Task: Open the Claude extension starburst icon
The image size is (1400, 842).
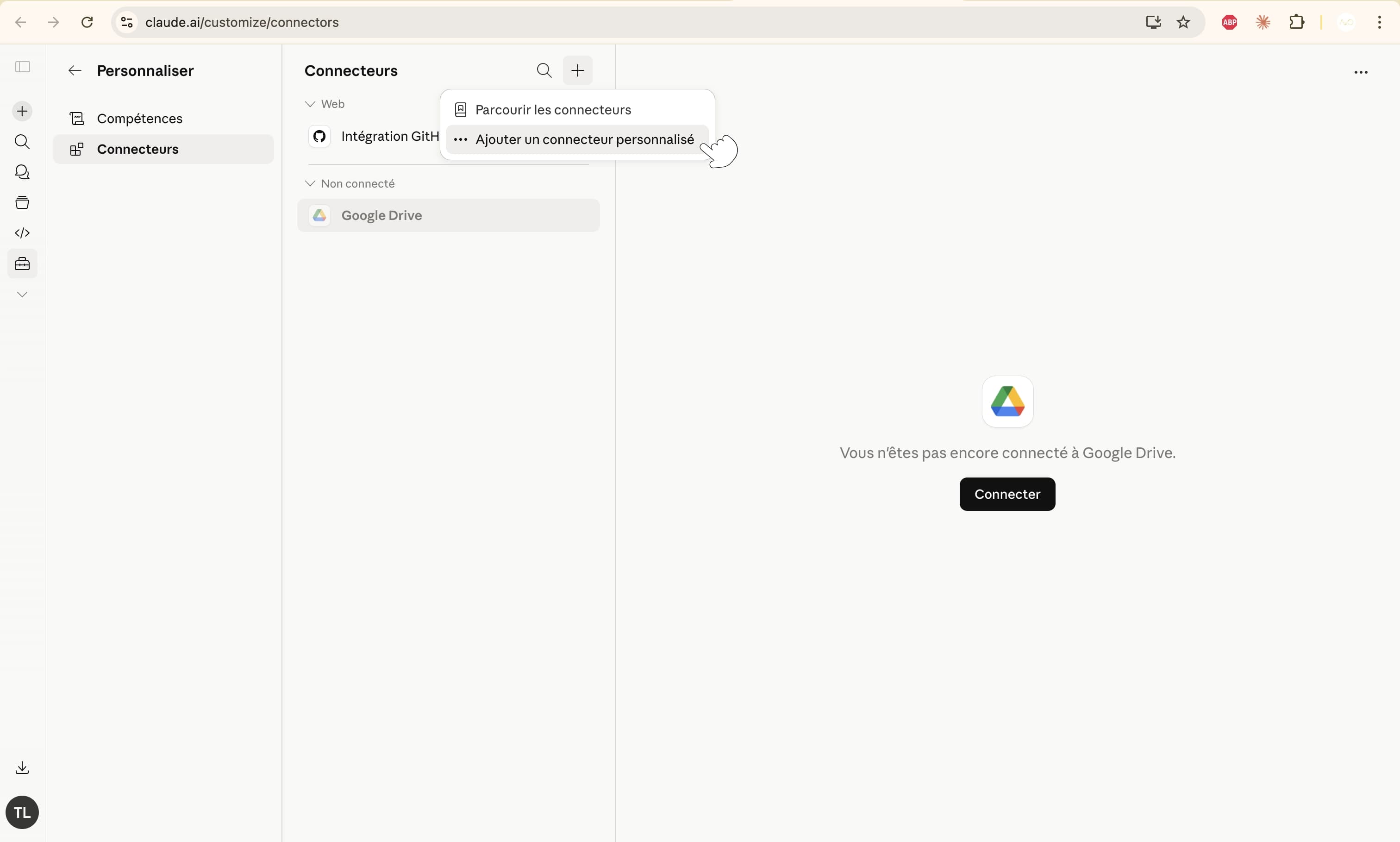Action: pos(1263,22)
